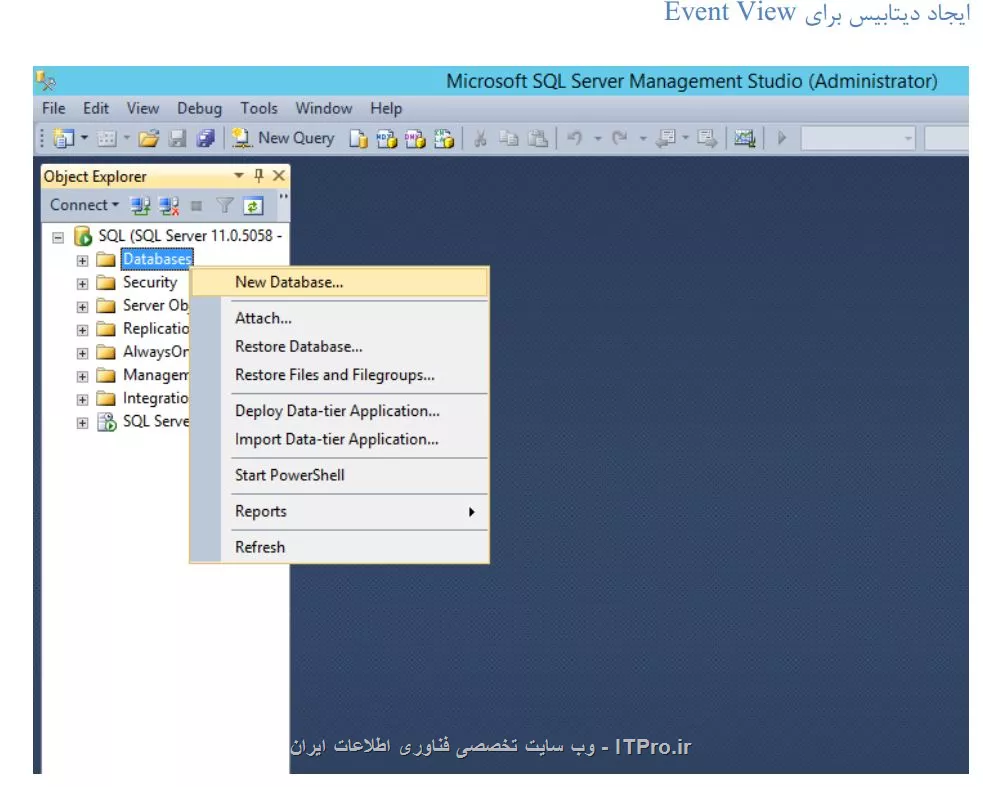Open the Help menu
The height and width of the screenshot is (787, 983).
point(386,108)
